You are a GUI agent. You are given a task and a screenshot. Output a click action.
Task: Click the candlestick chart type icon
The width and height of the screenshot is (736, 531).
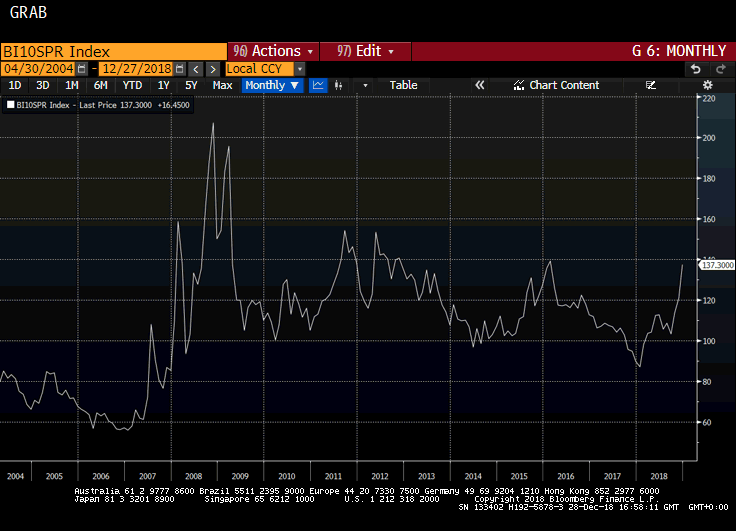pos(341,85)
